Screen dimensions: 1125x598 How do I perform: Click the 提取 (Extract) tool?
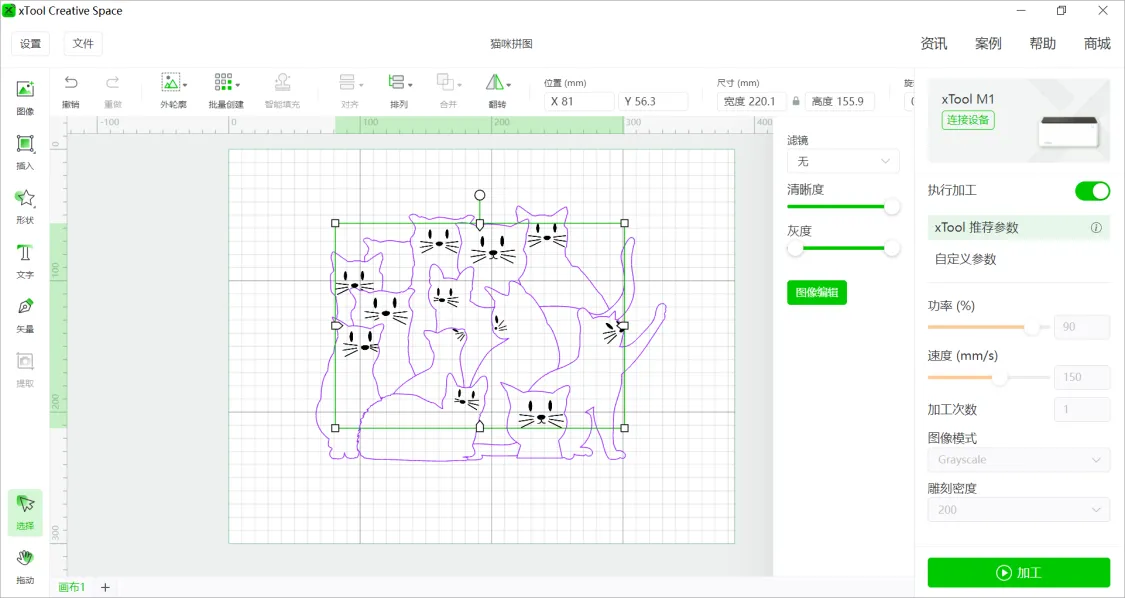pyautogui.click(x=25, y=370)
